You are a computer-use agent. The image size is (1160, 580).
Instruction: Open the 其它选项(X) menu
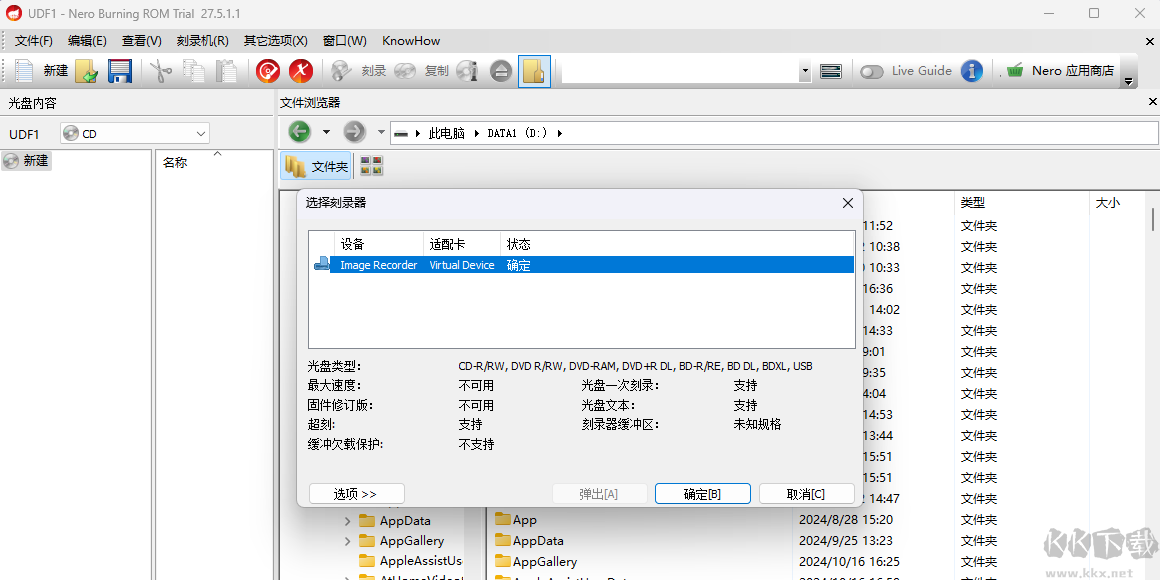pos(276,41)
